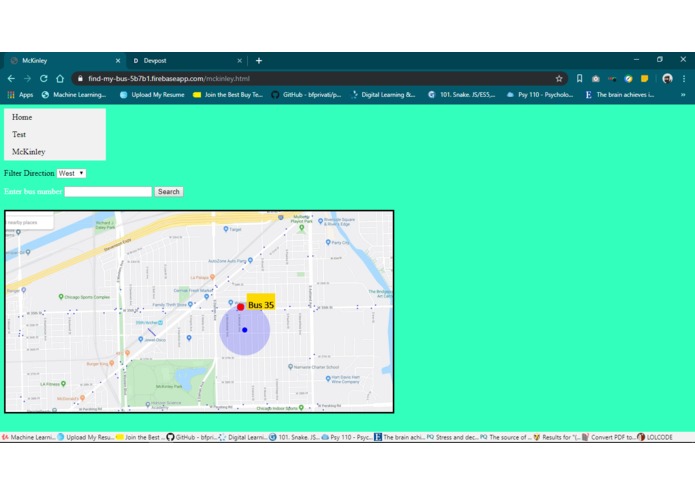Click Stress and dec... in bottom bar
The width and height of the screenshot is (695, 494).
tap(453, 437)
